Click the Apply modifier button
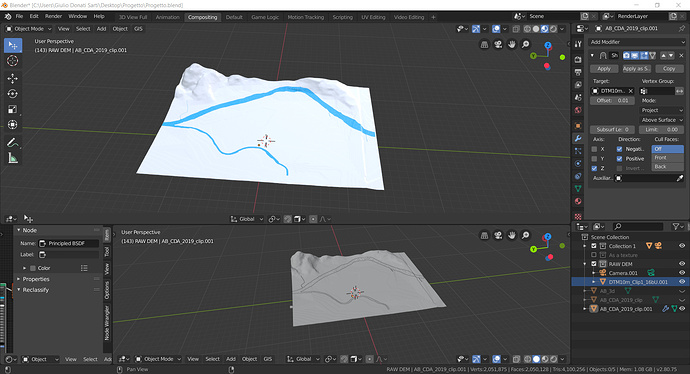This screenshot has height=374, width=690. 604,69
